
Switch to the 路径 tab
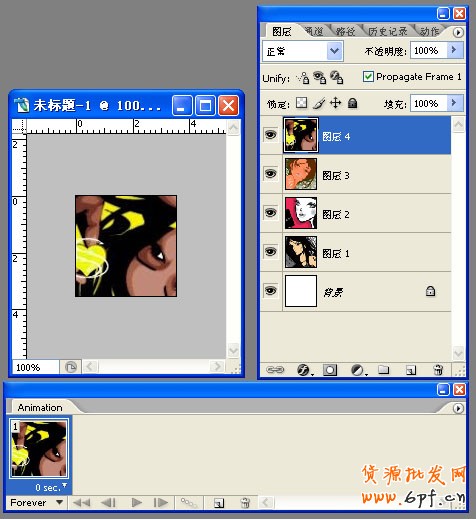[345, 32]
